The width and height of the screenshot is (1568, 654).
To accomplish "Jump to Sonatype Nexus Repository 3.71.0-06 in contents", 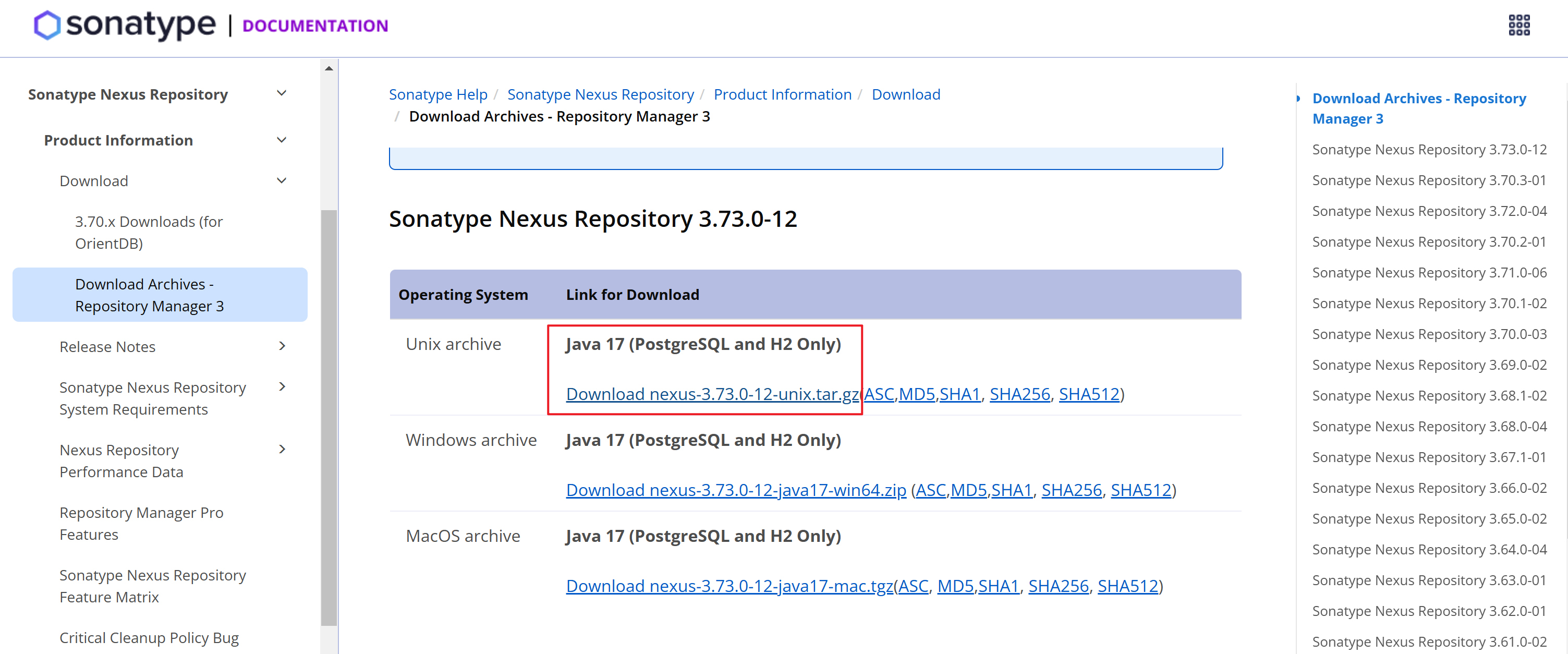I will (x=1429, y=272).
